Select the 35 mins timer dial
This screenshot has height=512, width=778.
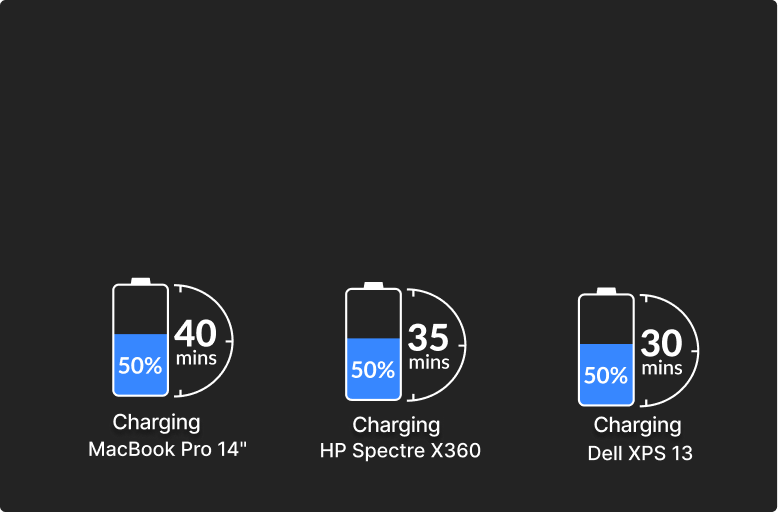tap(437, 345)
